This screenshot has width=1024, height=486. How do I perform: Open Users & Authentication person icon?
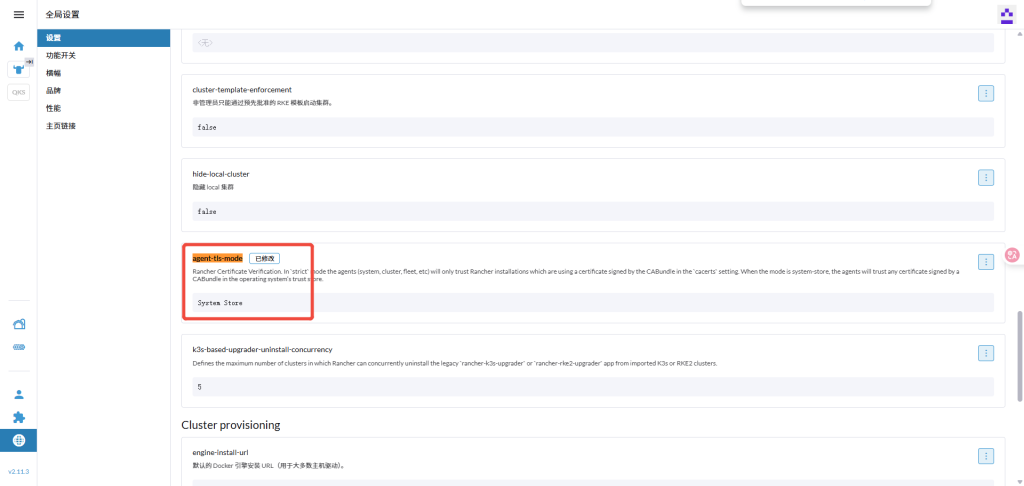(18, 394)
